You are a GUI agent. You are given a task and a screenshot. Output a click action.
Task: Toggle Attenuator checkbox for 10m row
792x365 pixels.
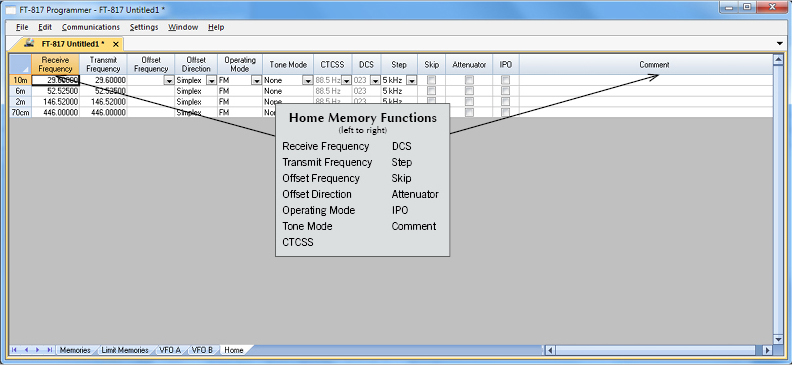469,80
